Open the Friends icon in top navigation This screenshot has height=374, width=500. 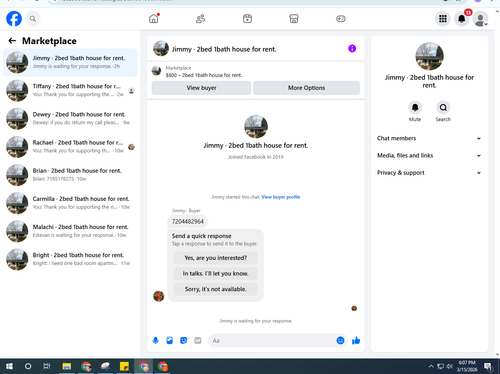(x=200, y=19)
